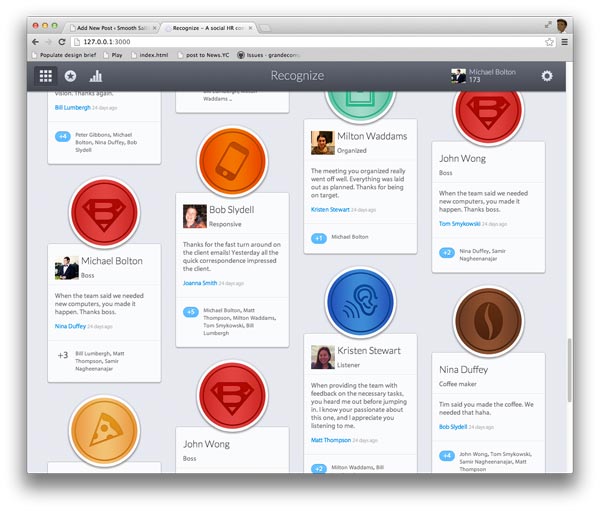The width and height of the screenshot is (600, 511).
Task: Click the Chrome profile avatar icon
Action: coord(562,26)
